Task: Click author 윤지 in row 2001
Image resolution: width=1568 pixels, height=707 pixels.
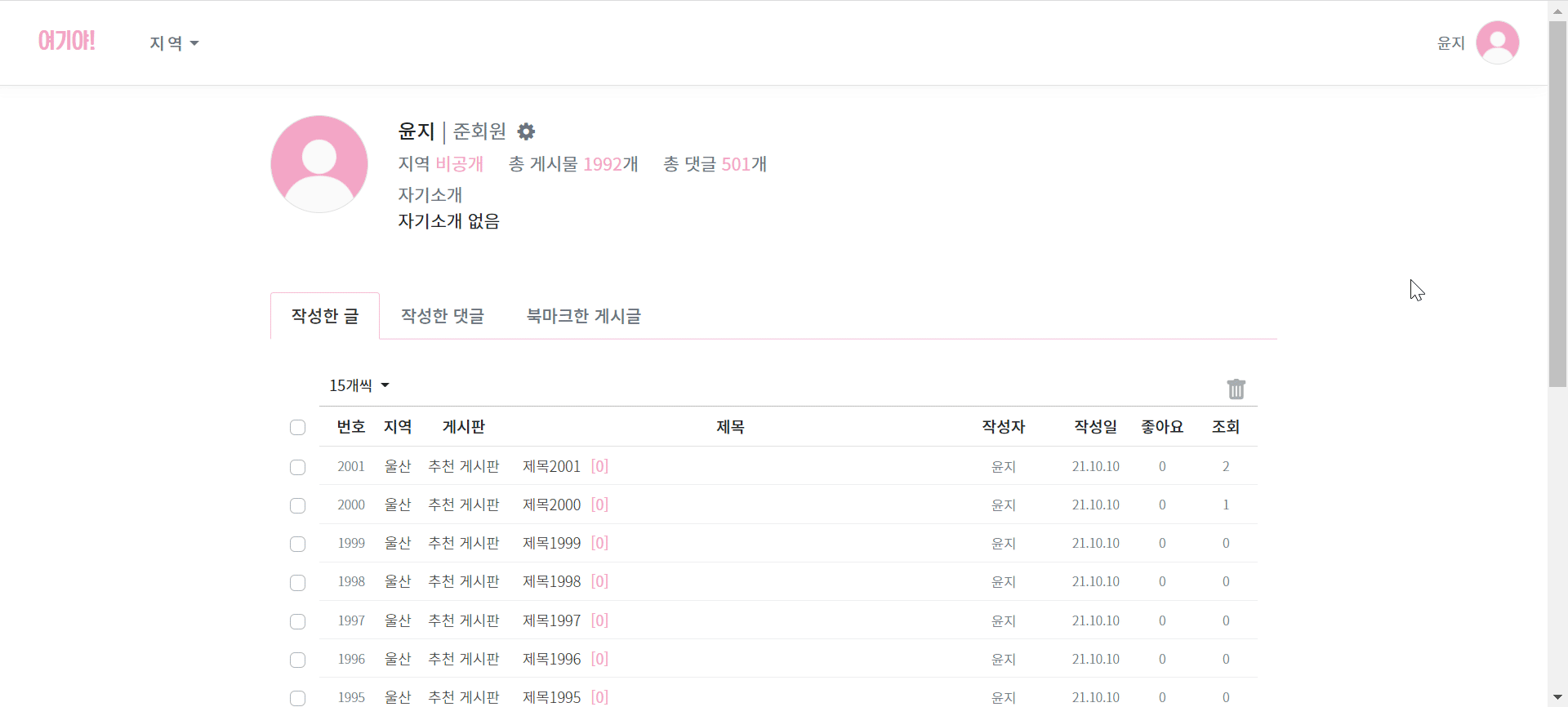Action: coord(1004,467)
